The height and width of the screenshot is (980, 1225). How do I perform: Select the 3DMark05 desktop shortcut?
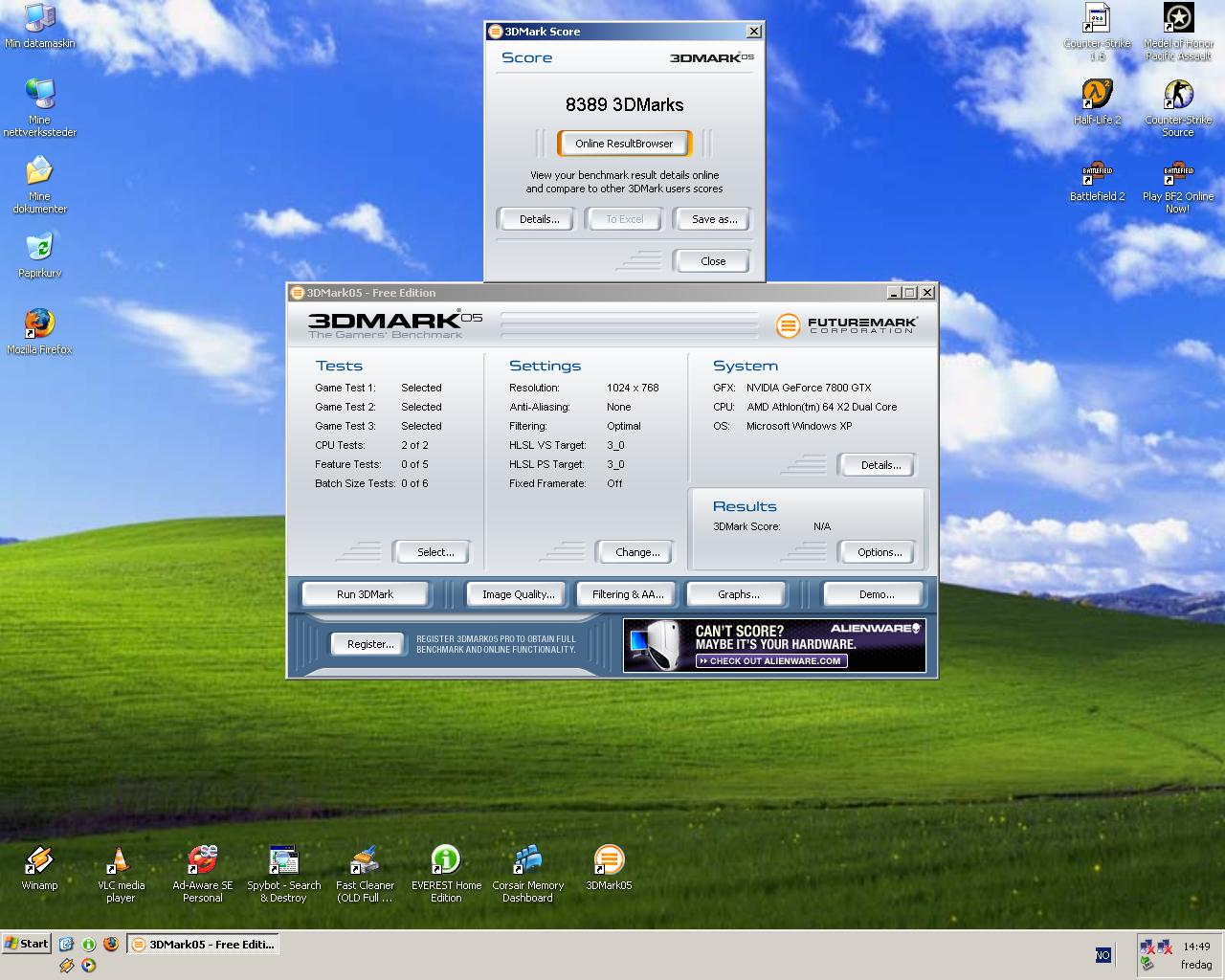click(x=609, y=868)
